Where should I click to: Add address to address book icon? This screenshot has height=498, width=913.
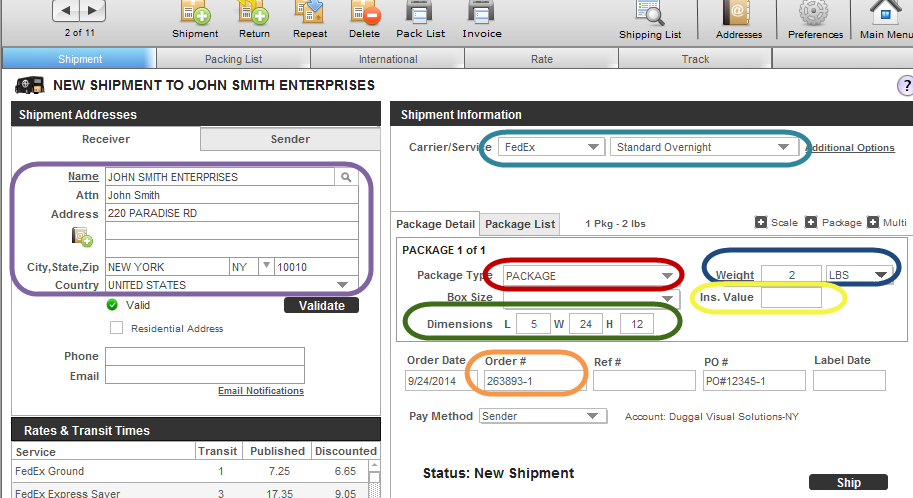tap(82, 236)
